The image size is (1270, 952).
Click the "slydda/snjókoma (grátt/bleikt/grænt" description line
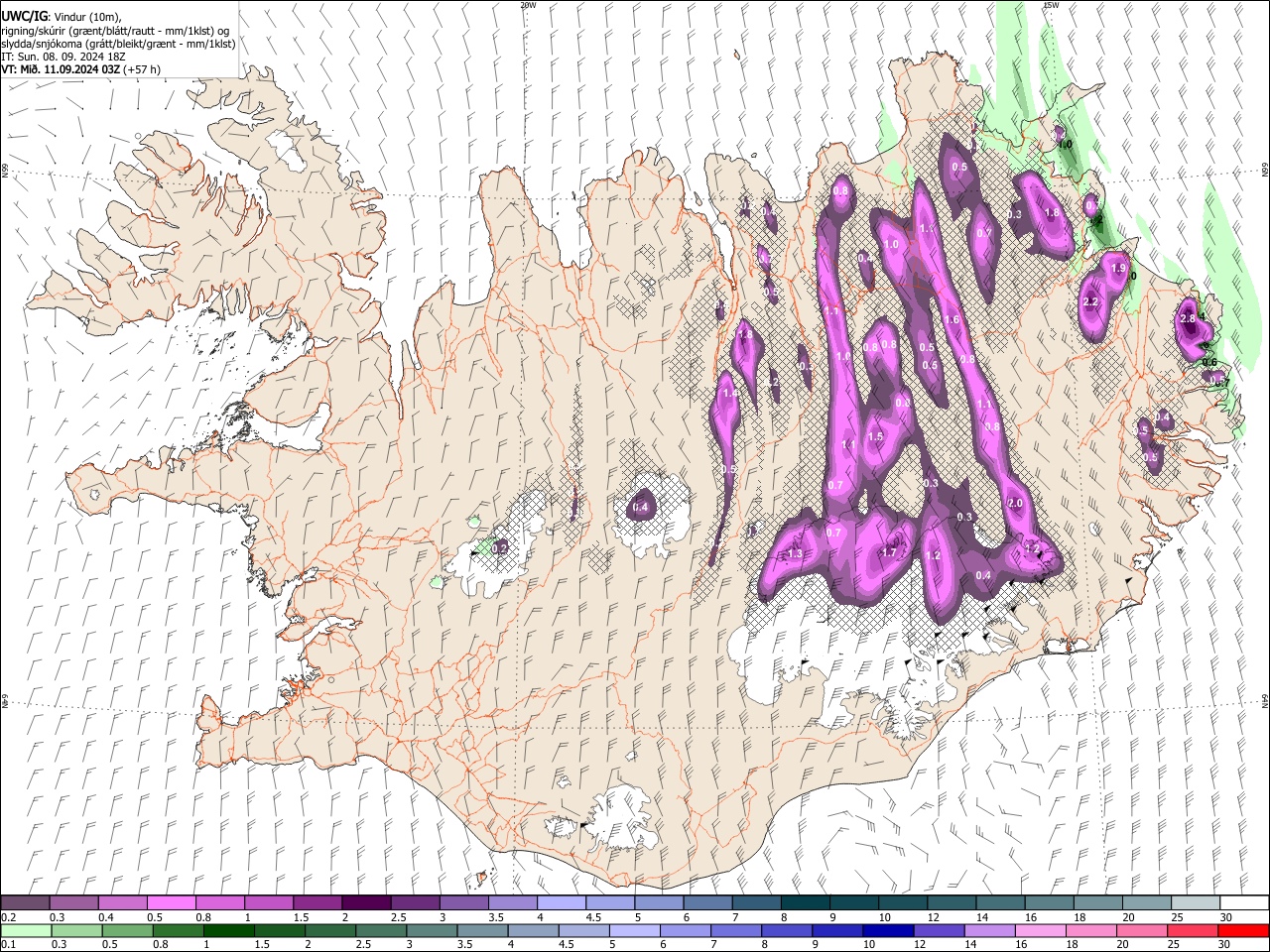tap(119, 44)
